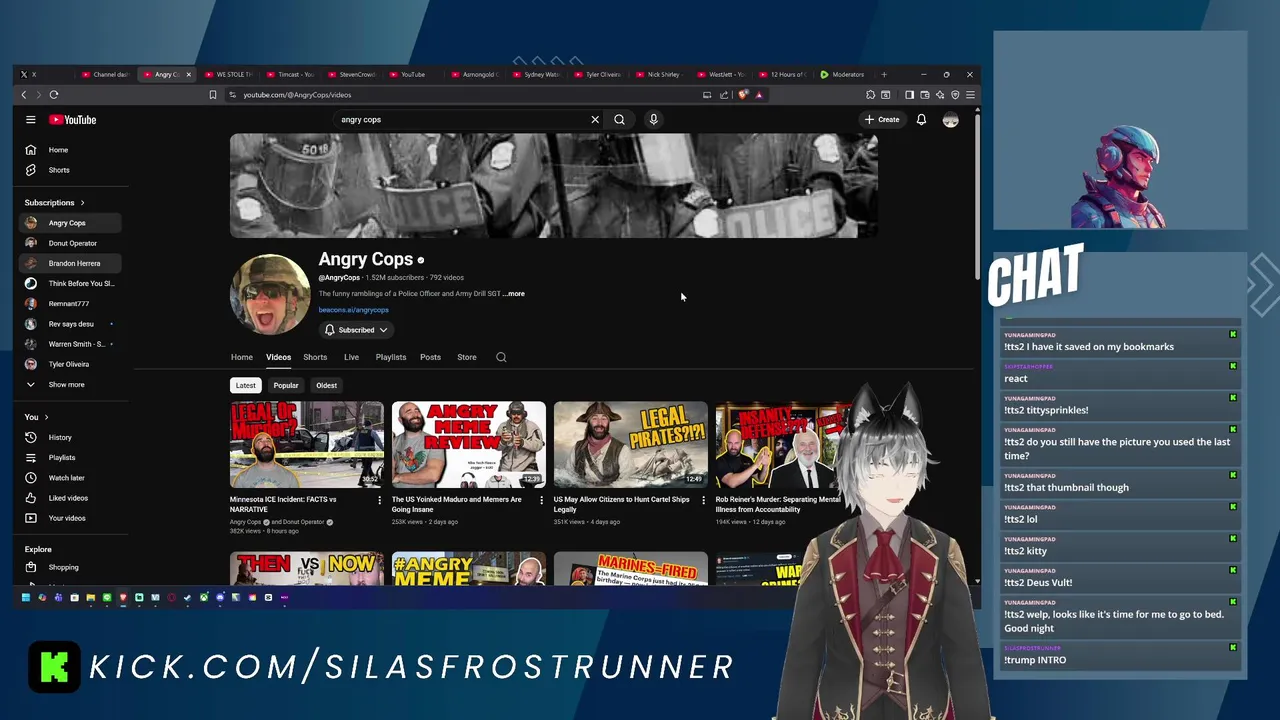Expand Subscriptions section chevron
1280x720 pixels.
(x=82, y=203)
